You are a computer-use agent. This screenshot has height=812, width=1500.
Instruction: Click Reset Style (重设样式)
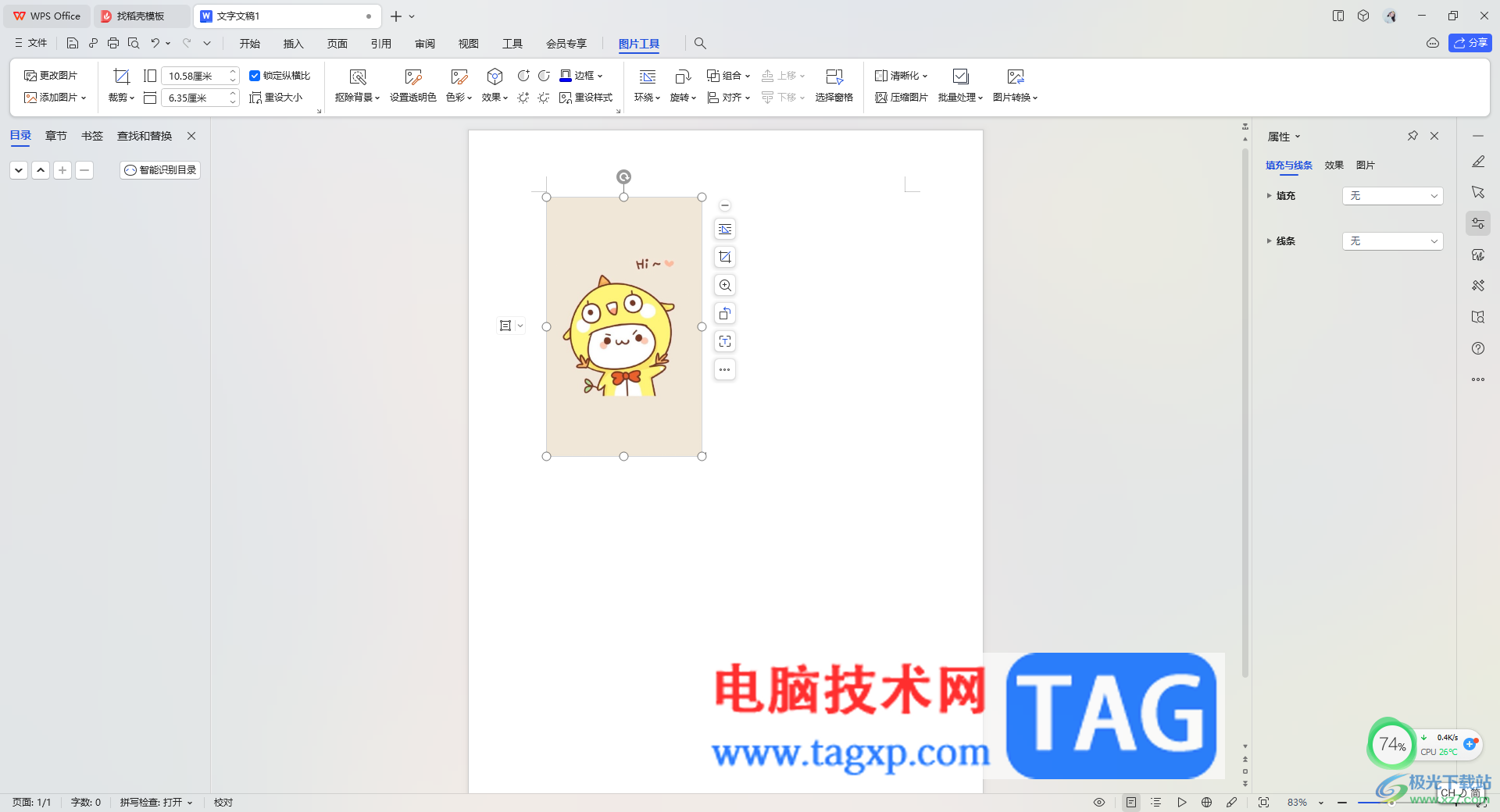coord(586,98)
